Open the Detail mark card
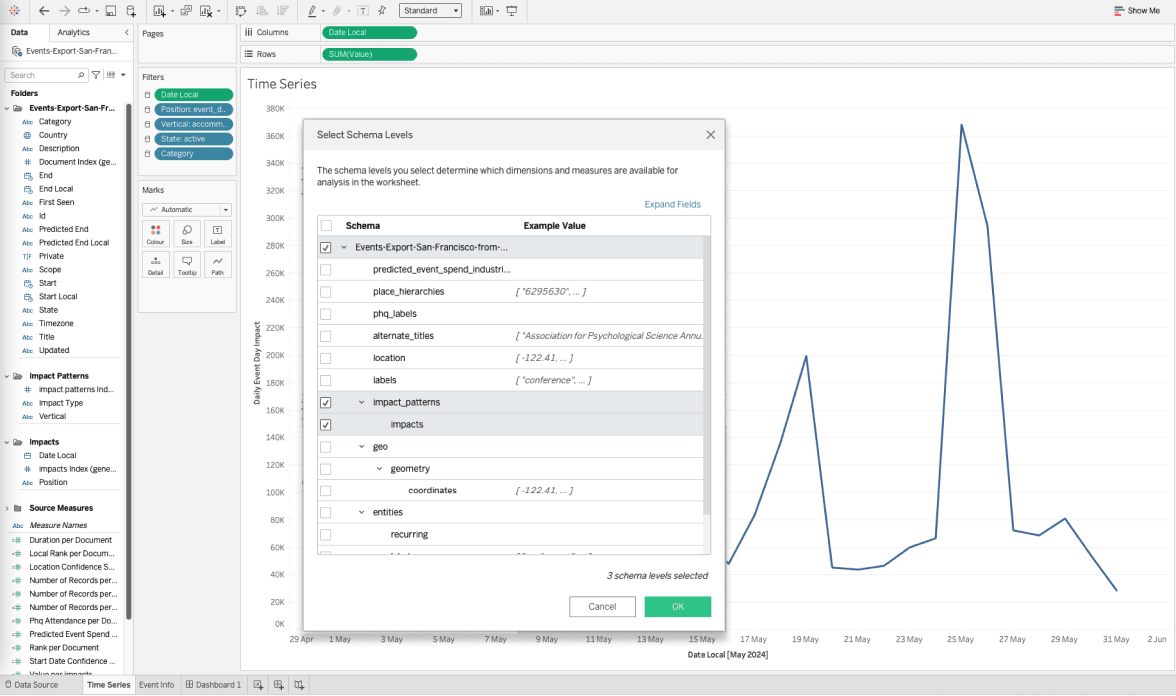The width and height of the screenshot is (1176, 696). pyautogui.click(x=155, y=265)
